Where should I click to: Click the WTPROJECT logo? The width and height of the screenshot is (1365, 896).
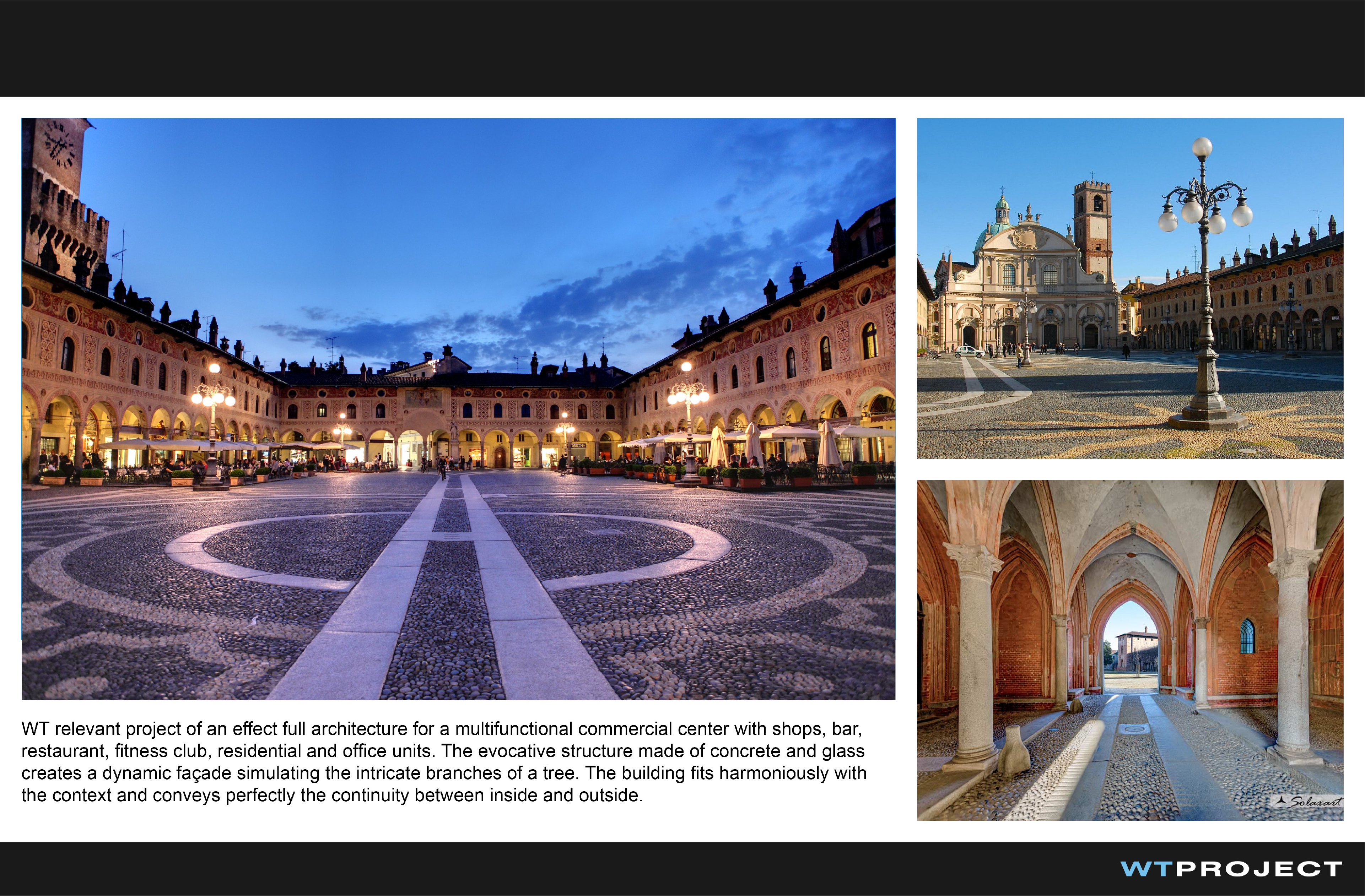coord(1231,869)
